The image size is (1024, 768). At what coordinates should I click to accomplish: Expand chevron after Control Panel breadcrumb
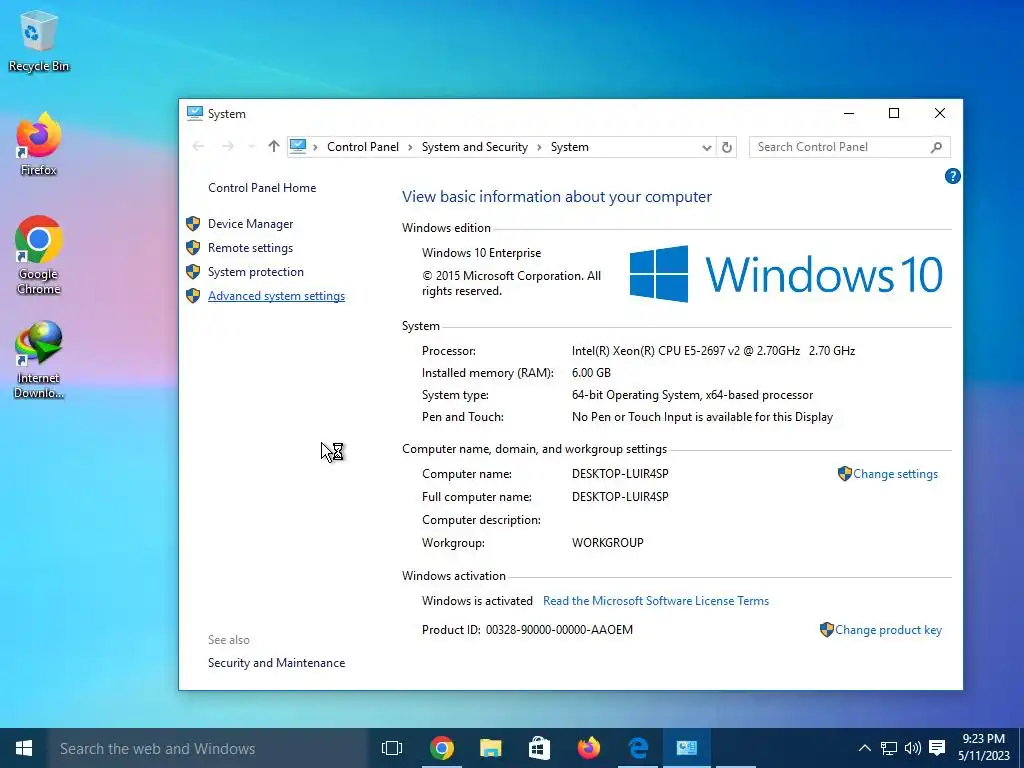coord(410,147)
